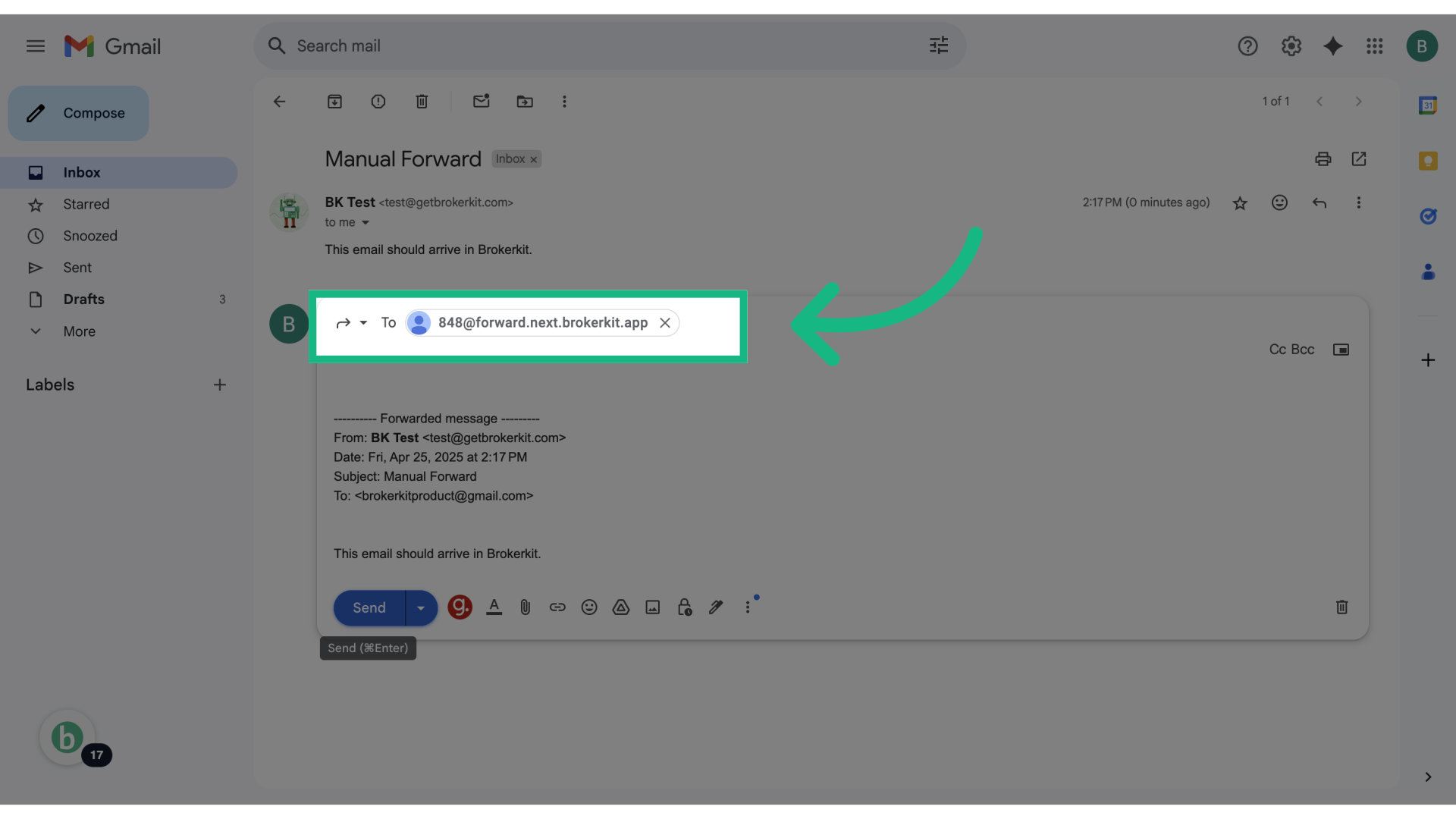Open the Inbox folder

pyautogui.click(x=118, y=172)
